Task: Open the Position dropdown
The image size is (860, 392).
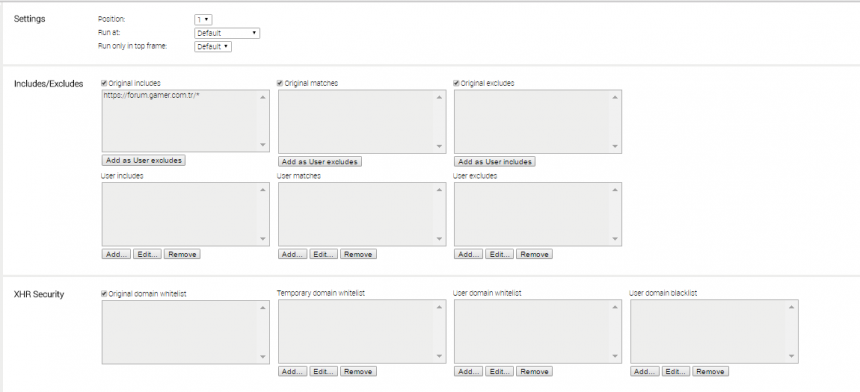Action: (203, 19)
